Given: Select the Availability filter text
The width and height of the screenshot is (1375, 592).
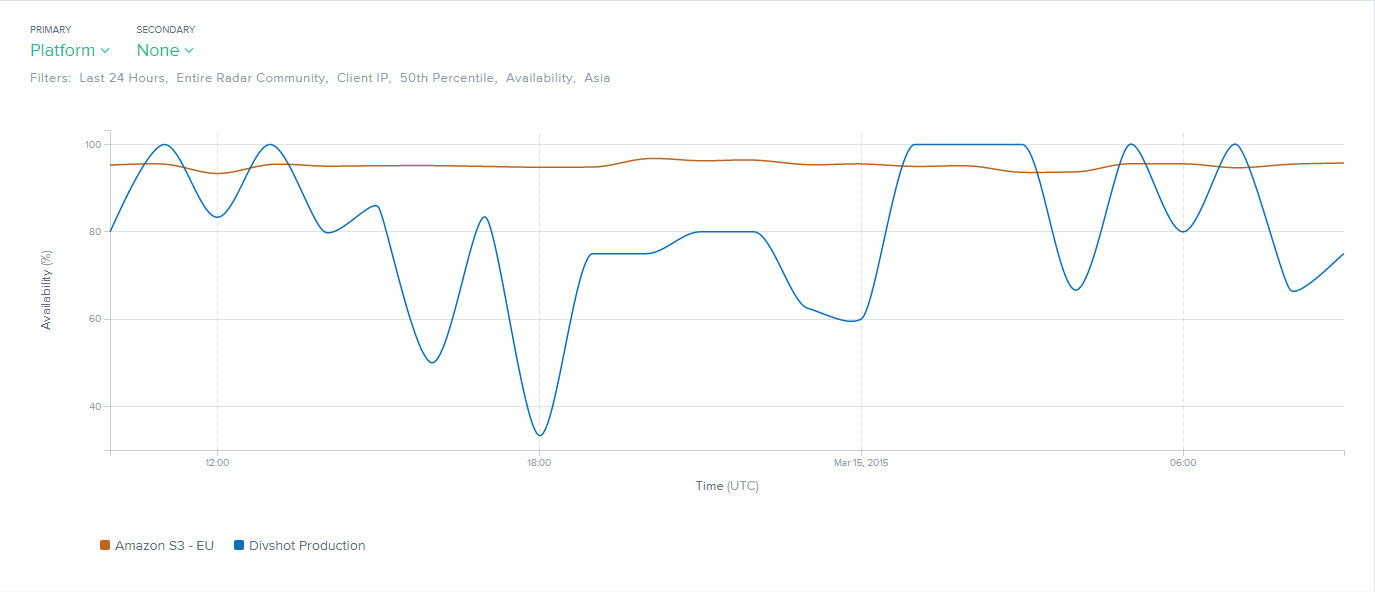Looking at the screenshot, I should (539, 78).
